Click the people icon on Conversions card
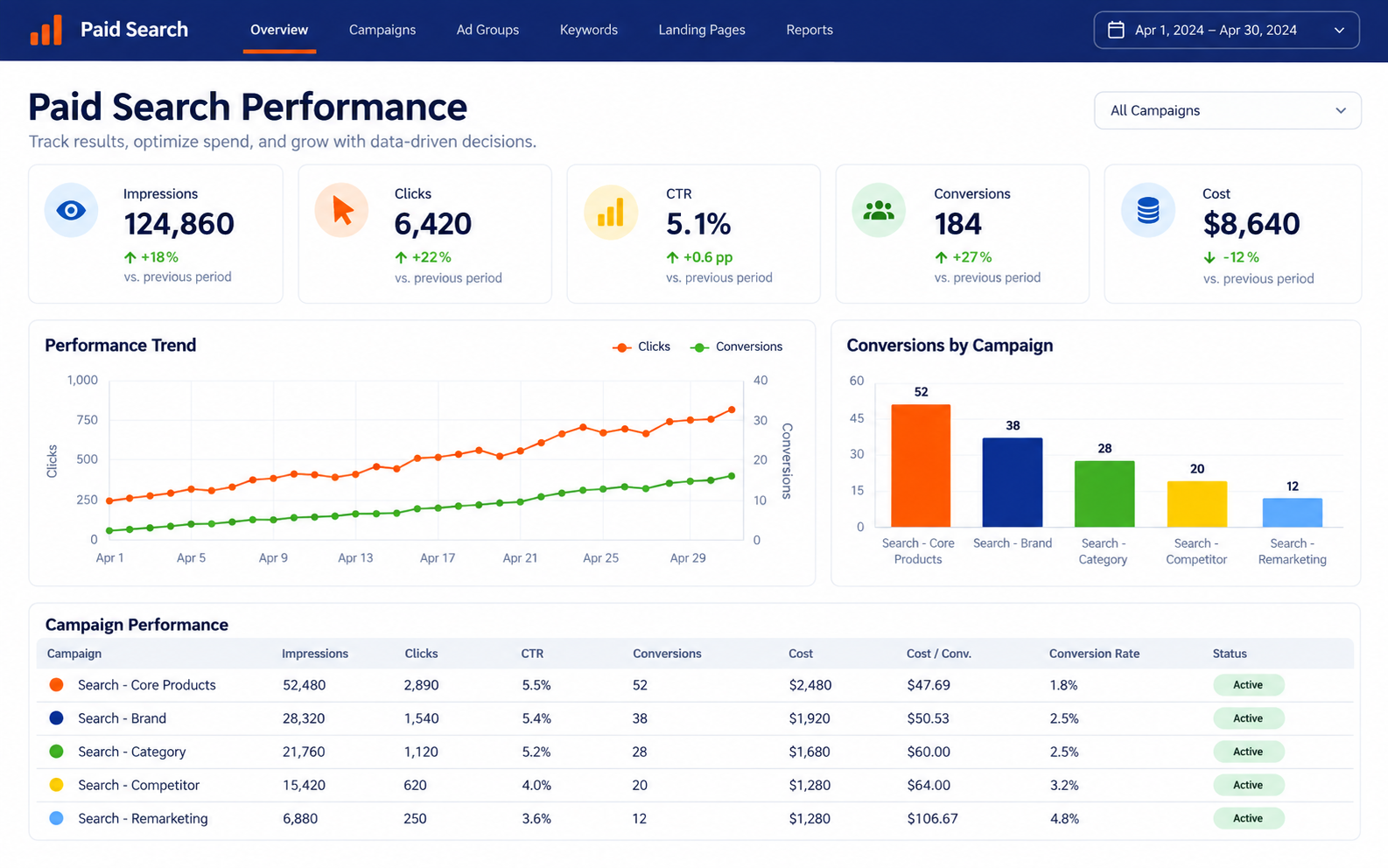The image size is (1388, 868). pos(879,210)
